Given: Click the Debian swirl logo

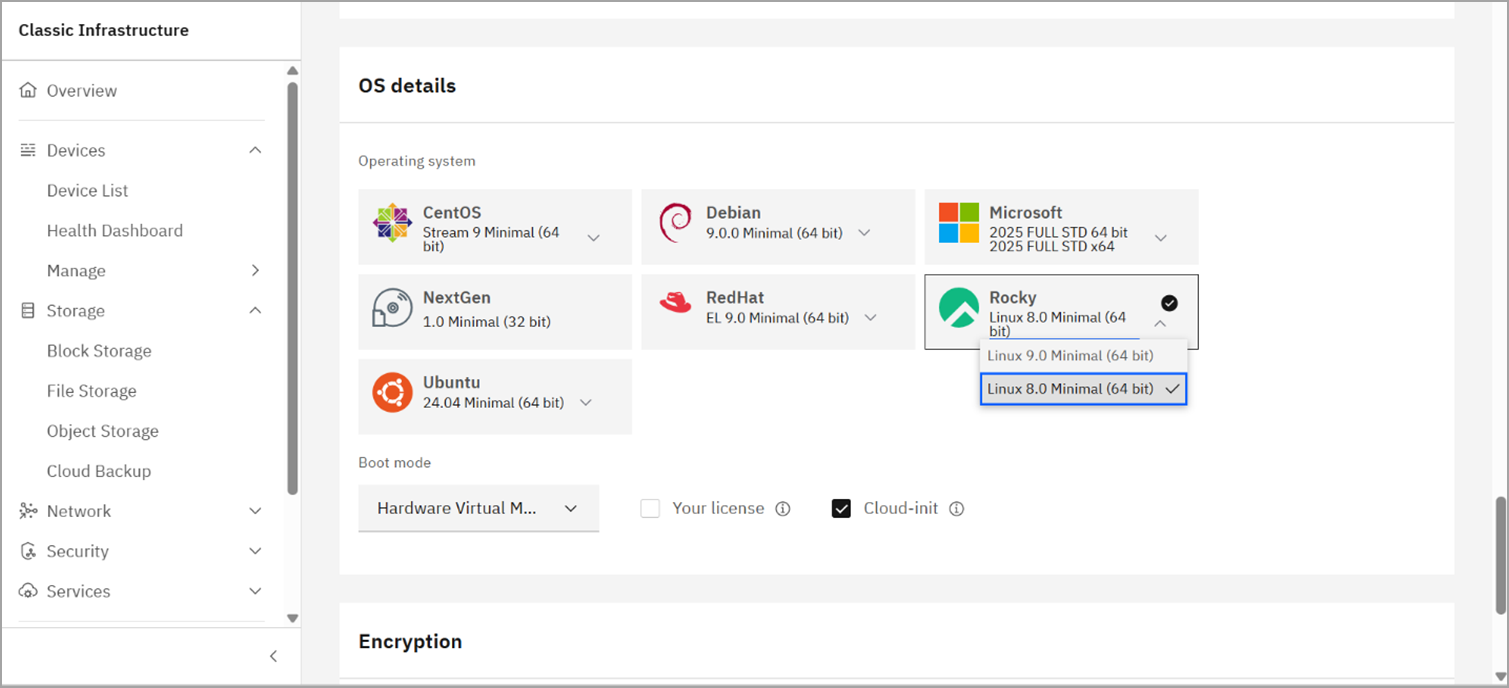Looking at the screenshot, I should tap(675, 223).
